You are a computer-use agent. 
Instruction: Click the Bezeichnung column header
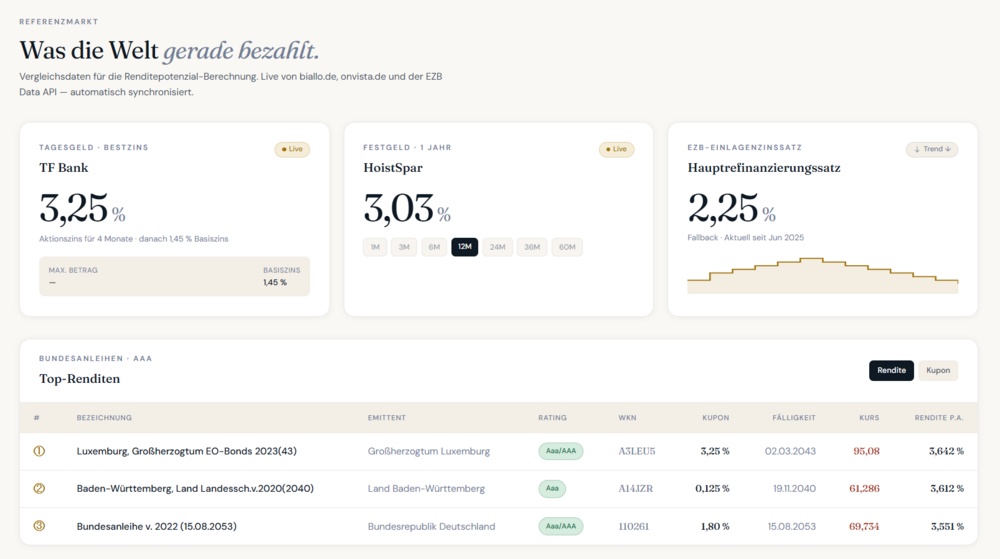(104, 418)
